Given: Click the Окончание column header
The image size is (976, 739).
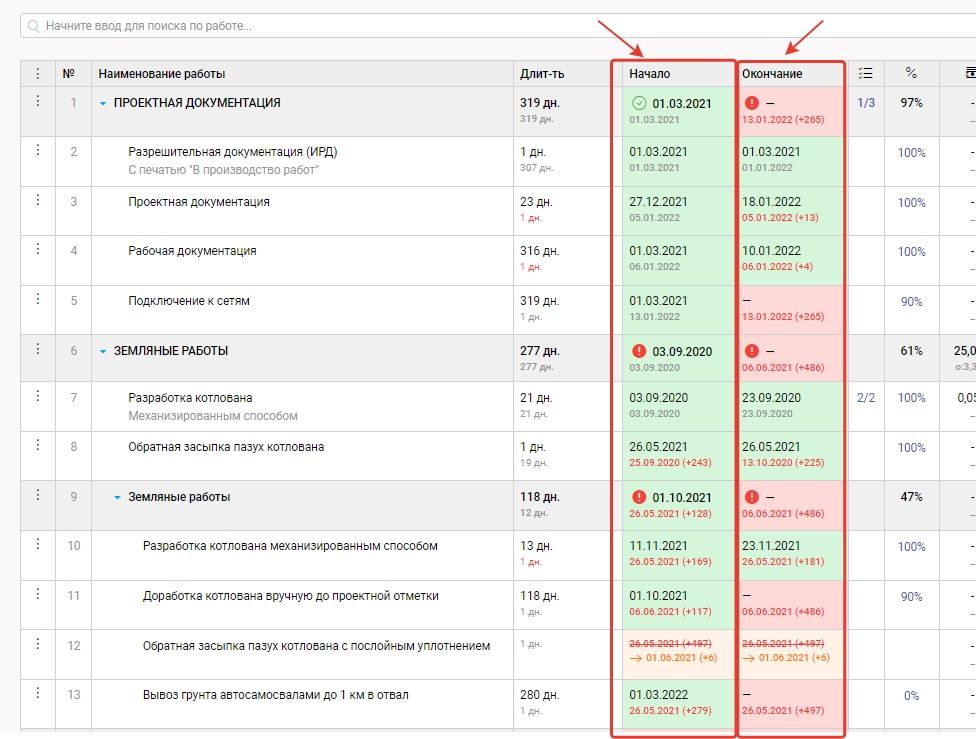Looking at the screenshot, I should [771, 74].
